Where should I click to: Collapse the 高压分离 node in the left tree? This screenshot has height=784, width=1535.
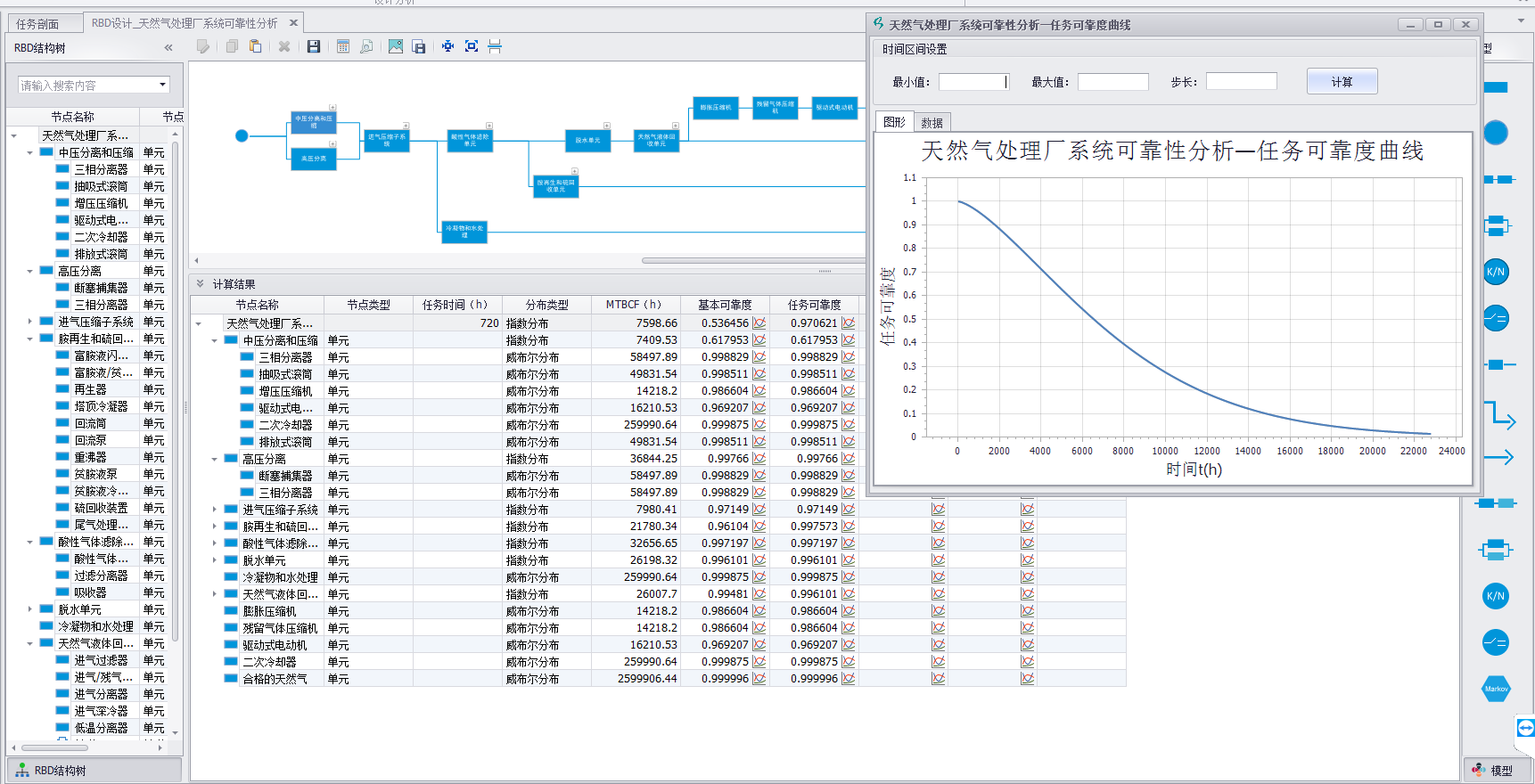[x=29, y=272]
